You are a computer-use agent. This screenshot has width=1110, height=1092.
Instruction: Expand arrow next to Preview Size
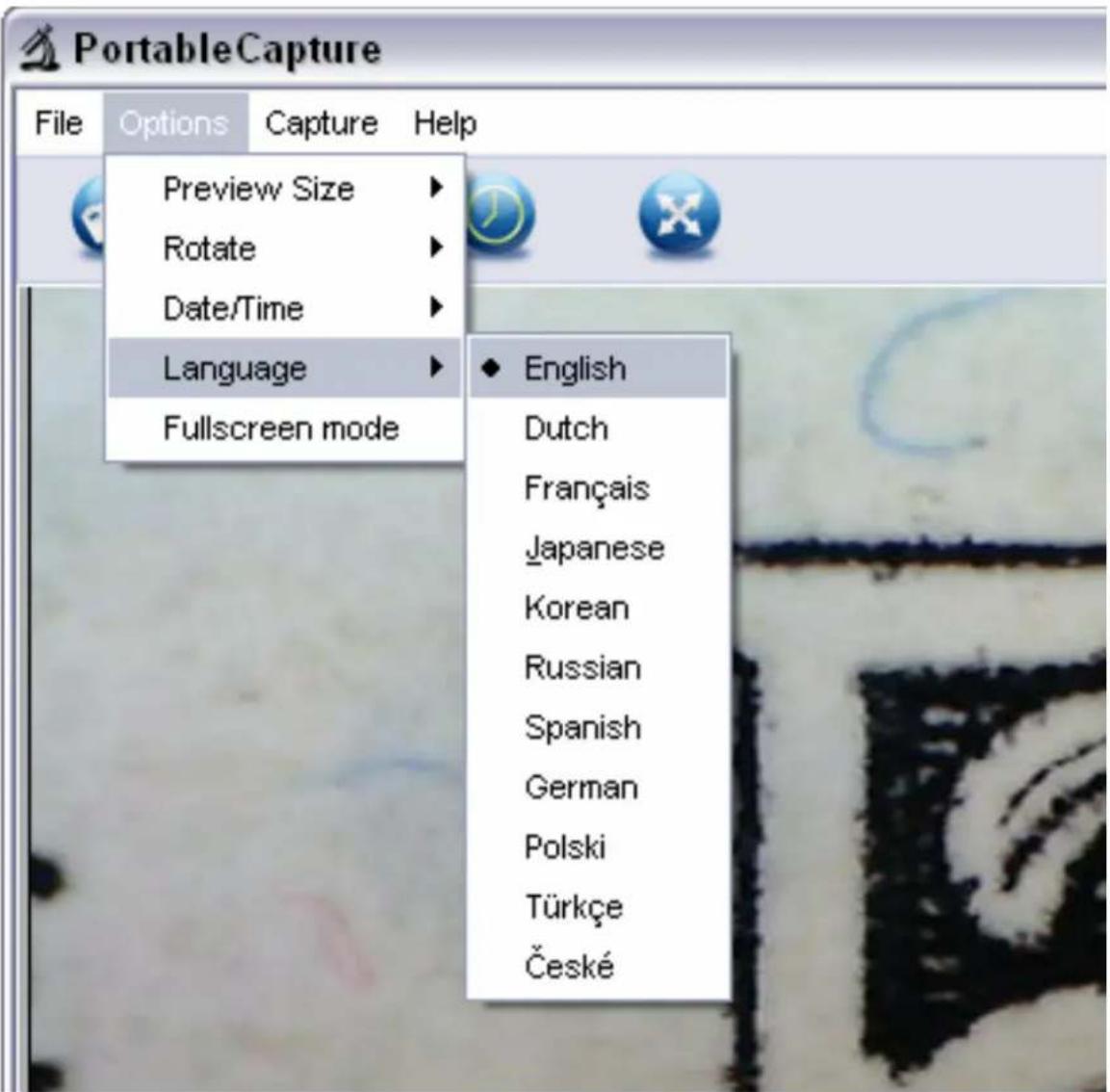(437, 188)
